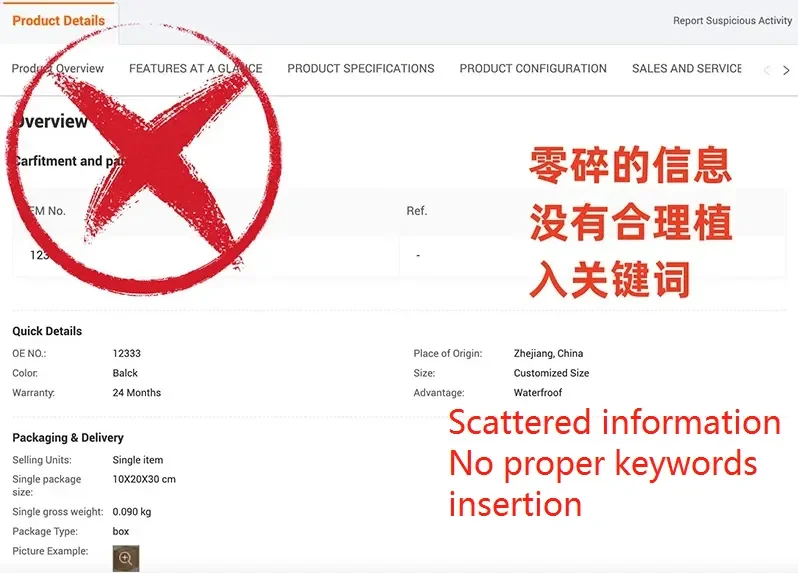798x573 pixels.
Task: Click the 10X20X30 cm package size
Action: pos(144,479)
